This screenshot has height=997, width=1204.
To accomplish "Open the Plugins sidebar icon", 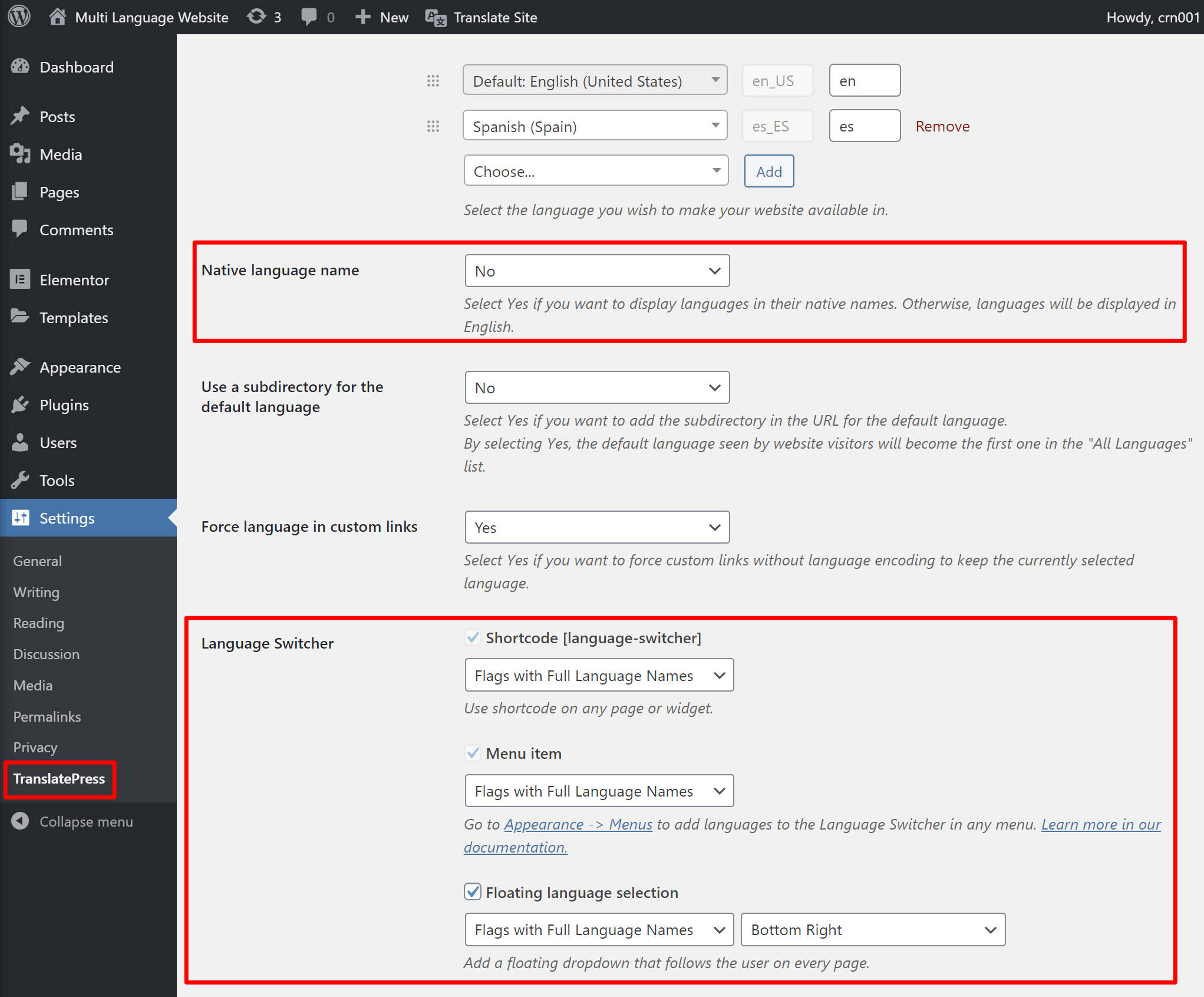I will [21, 404].
